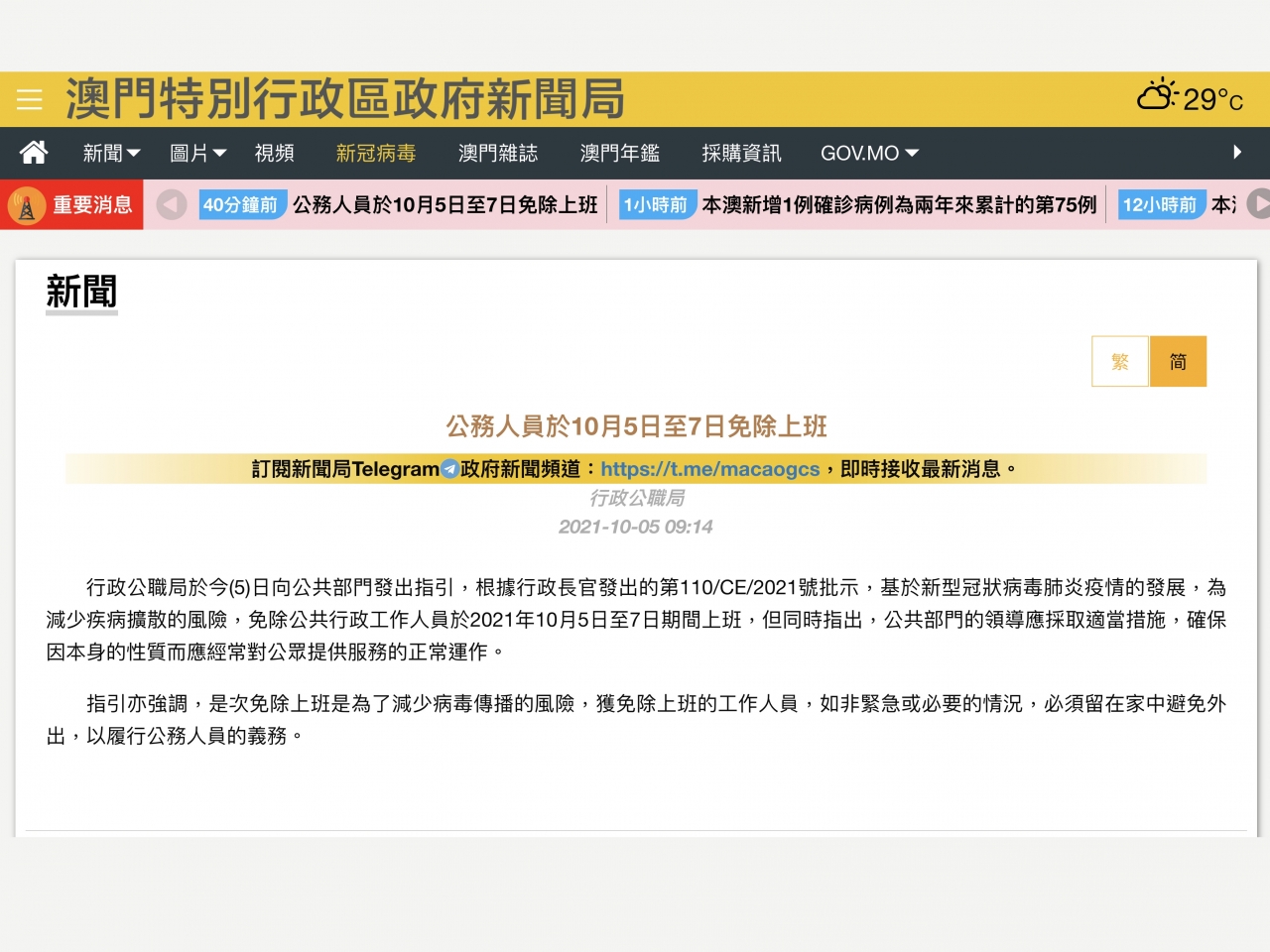The height and width of the screenshot is (952, 1270).
Task: Click the next news ticker arrow
Action: [x=1258, y=204]
